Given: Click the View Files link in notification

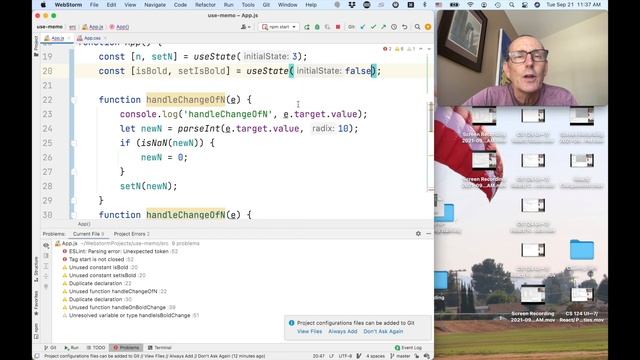Looking at the screenshot, I should (309, 331).
